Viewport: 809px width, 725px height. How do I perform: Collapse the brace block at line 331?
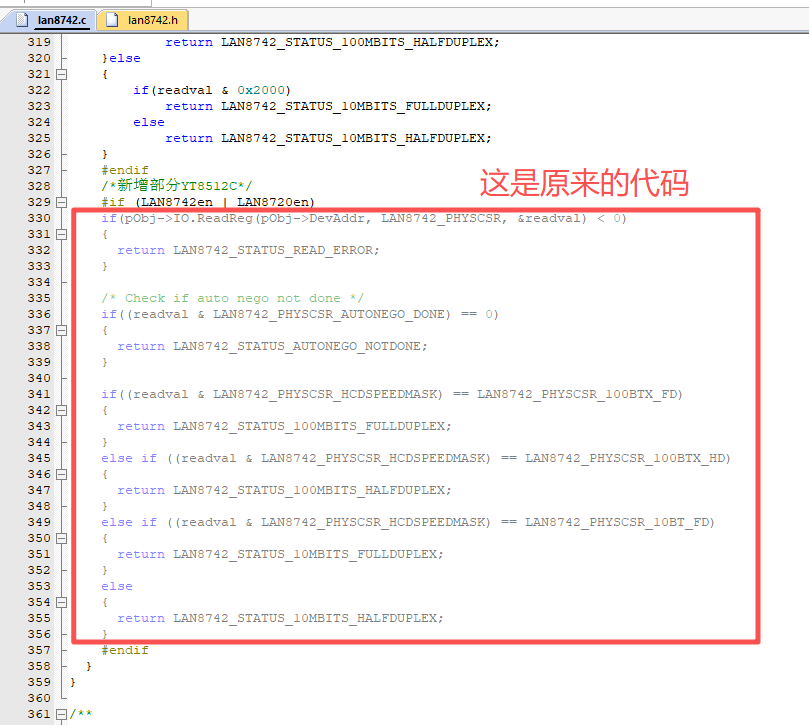(61, 234)
